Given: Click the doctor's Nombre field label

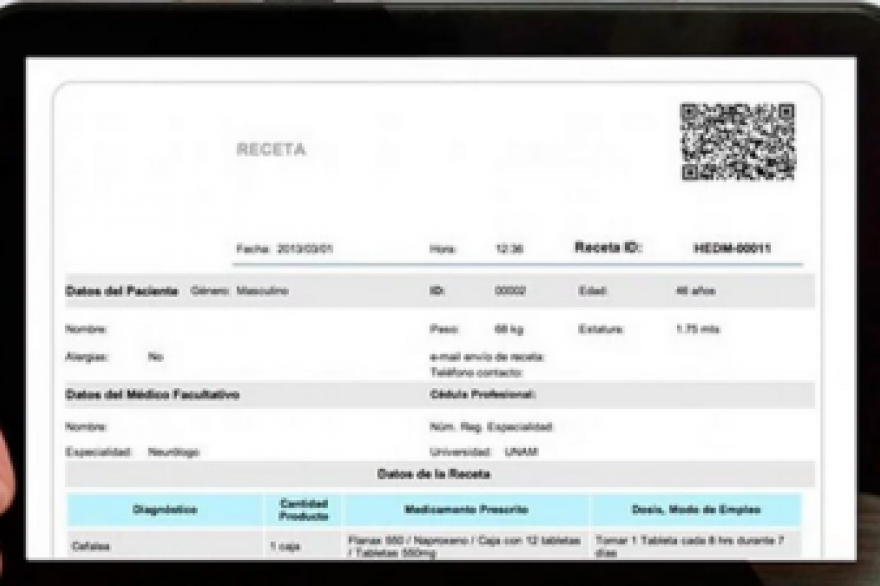Looking at the screenshot, I should click(86, 427).
